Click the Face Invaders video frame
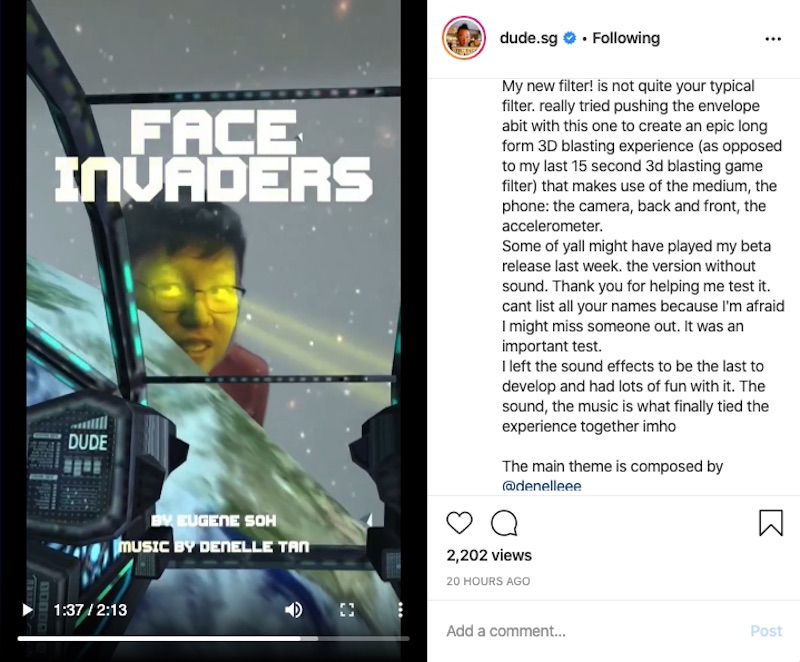 (213, 306)
